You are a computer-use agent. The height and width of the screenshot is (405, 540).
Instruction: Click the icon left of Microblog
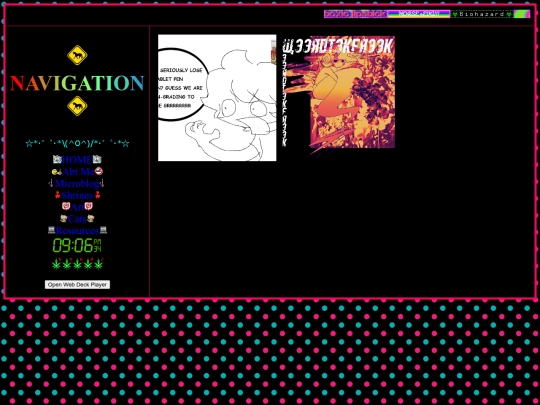51,183
